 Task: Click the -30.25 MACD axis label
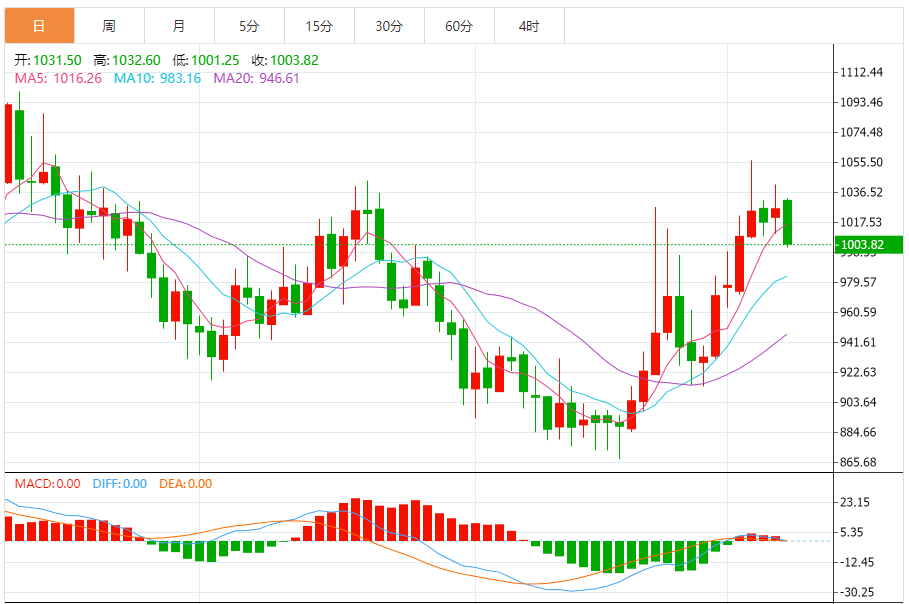click(x=857, y=592)
